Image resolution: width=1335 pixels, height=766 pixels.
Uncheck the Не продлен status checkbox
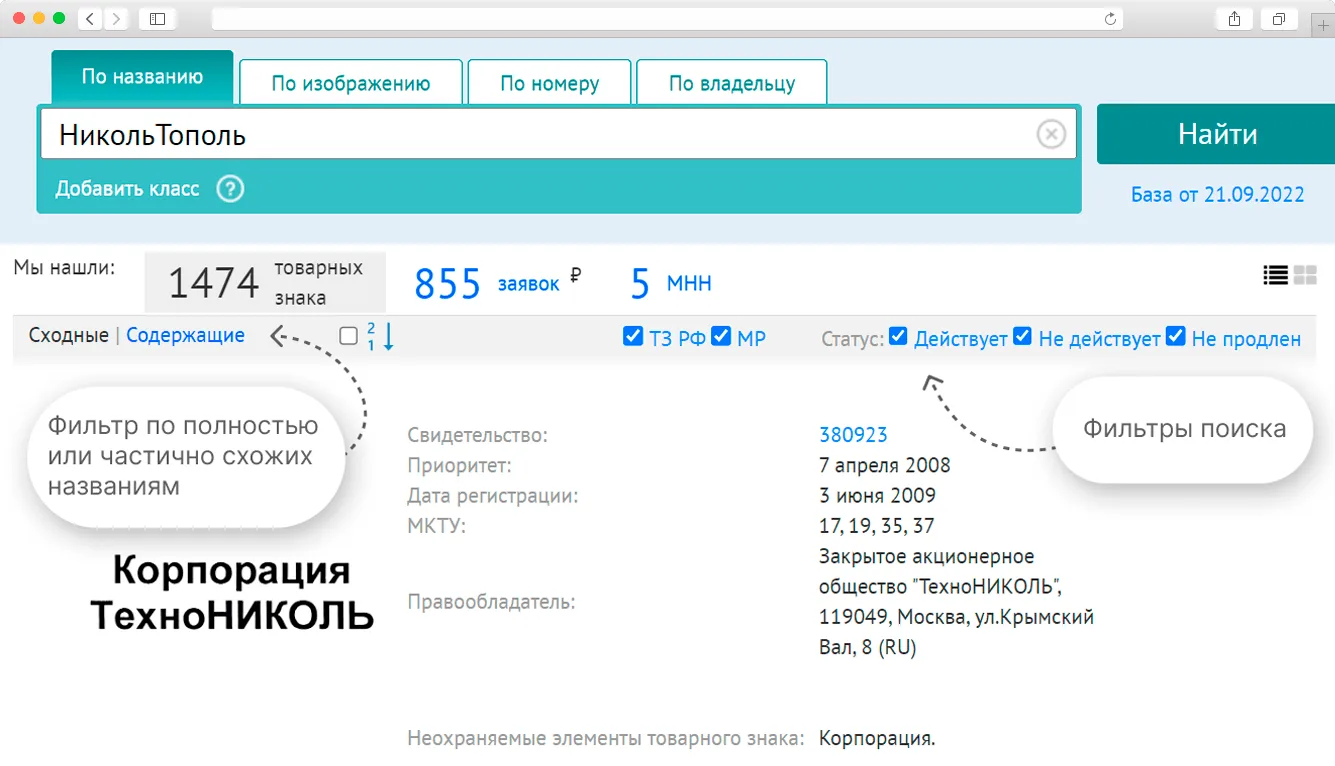pyautogui.click(x=1175, y=336)
